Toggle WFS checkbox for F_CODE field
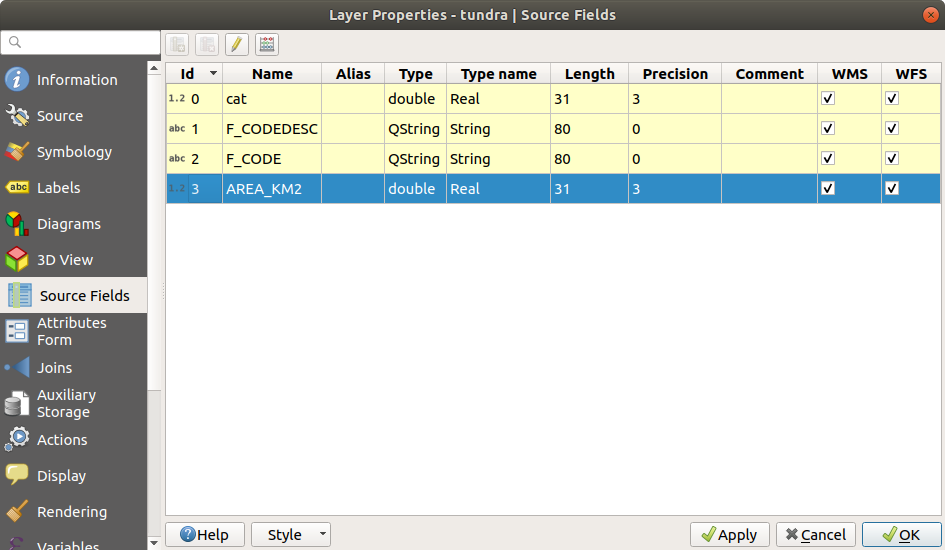The width and height of the screenshot is (945, 550). [x=892, y=158]
